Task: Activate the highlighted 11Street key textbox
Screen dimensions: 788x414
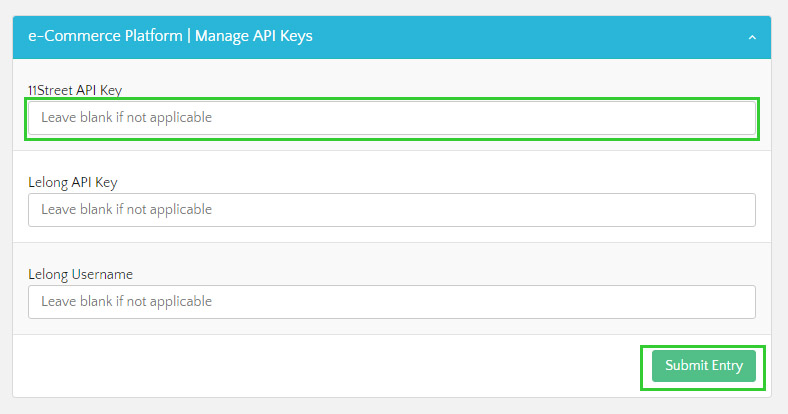Action: (391, 118)
